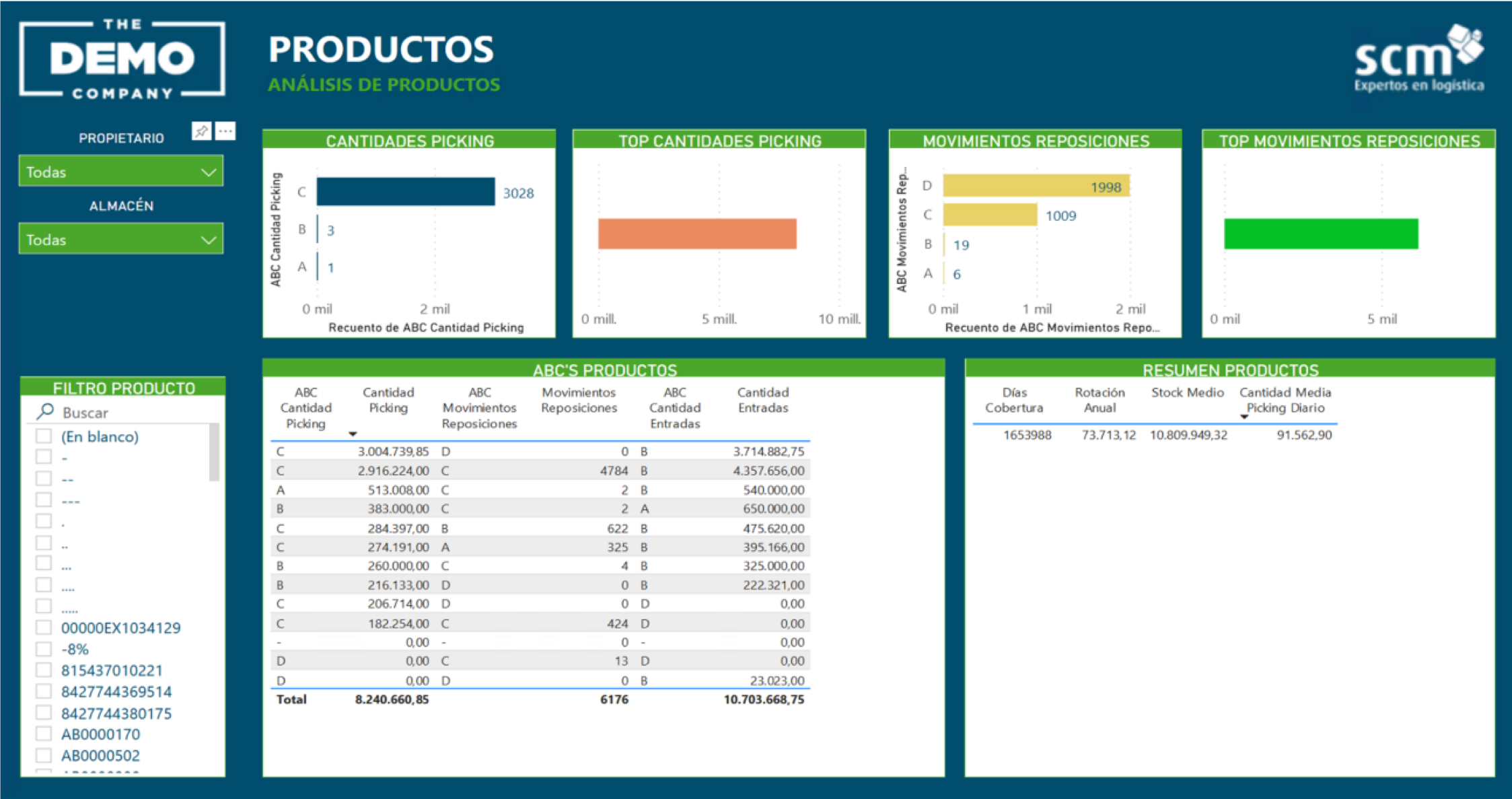Click the cell 2.916.224,00
The width and height of the screenshot is (1512, 799).
tap(392, 471)
